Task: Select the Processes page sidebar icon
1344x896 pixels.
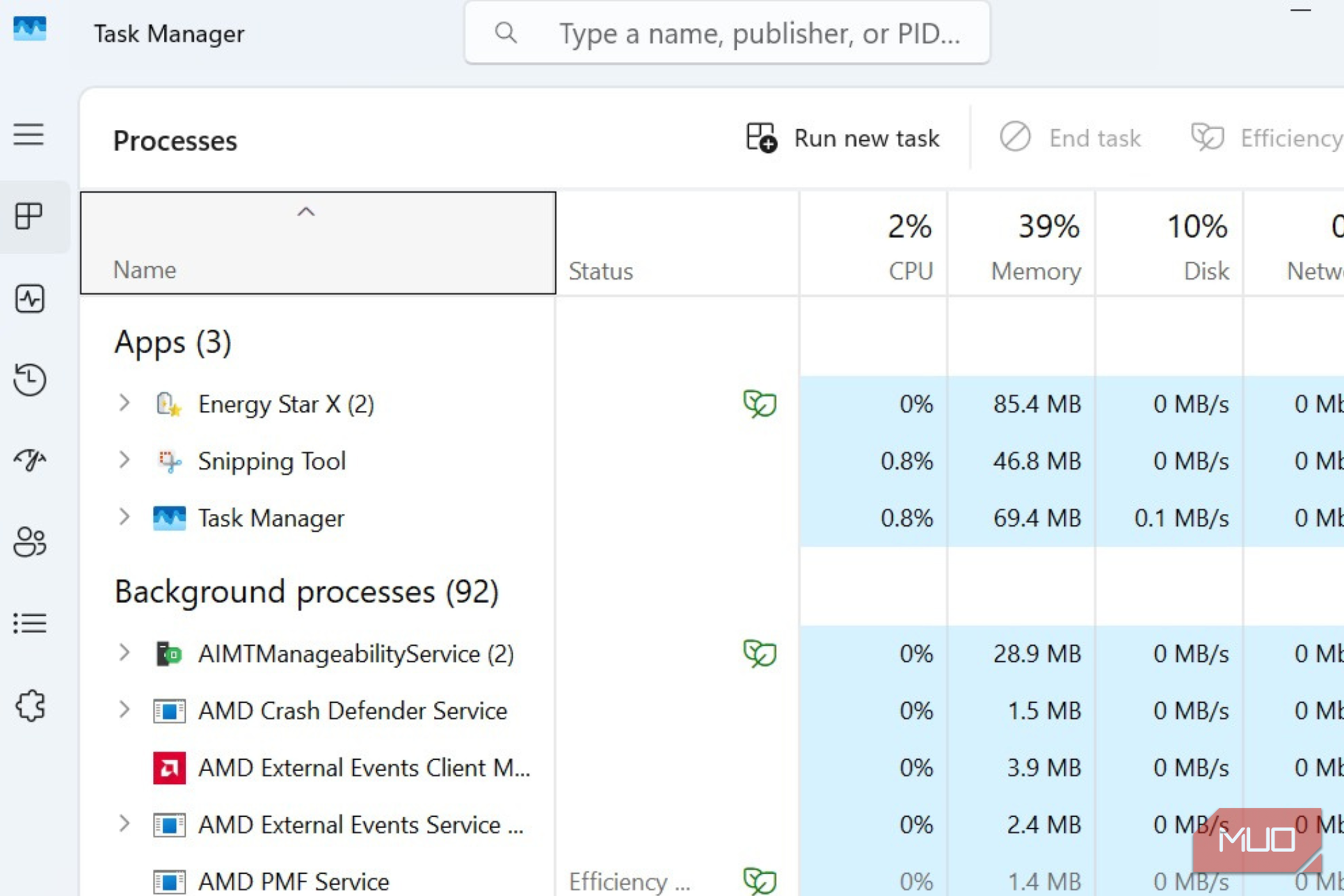Action: (29, 216)
